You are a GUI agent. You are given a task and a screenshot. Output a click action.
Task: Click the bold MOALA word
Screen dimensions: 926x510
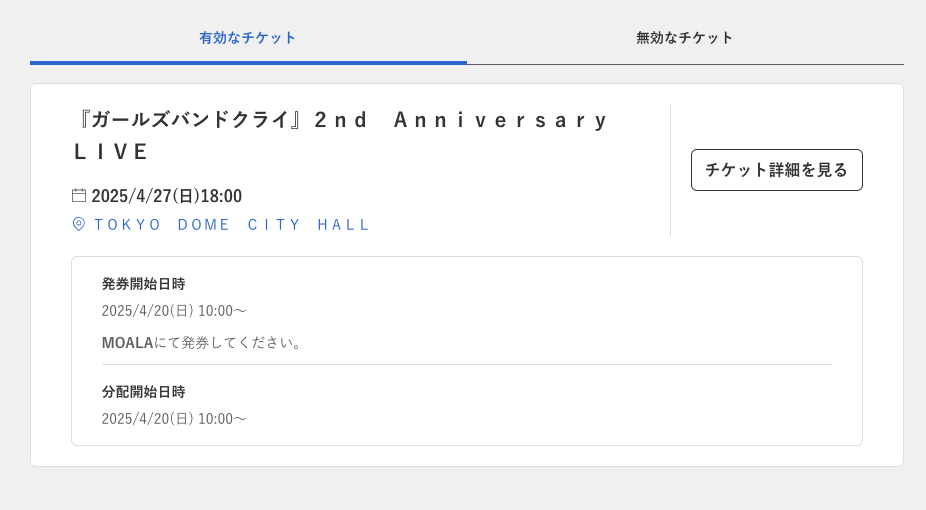tap(128, 343)
